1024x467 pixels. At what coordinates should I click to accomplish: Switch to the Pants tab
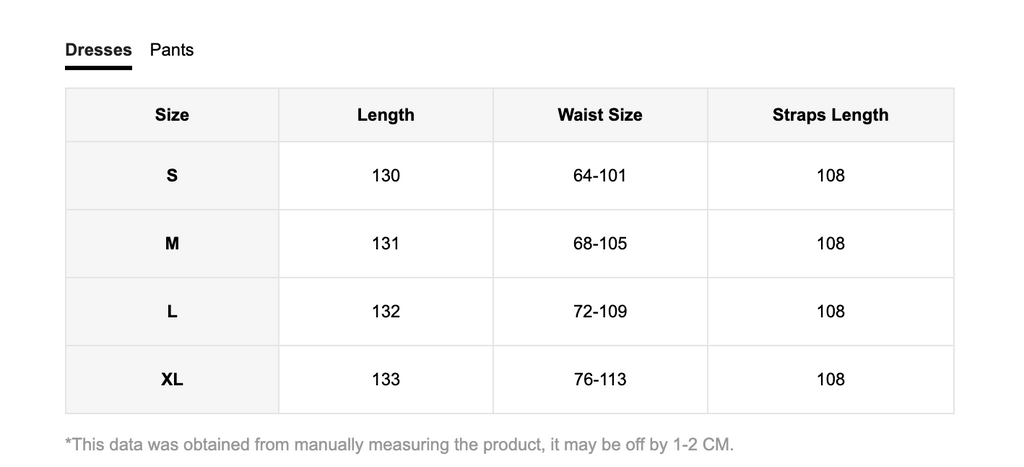coord(172,50)
